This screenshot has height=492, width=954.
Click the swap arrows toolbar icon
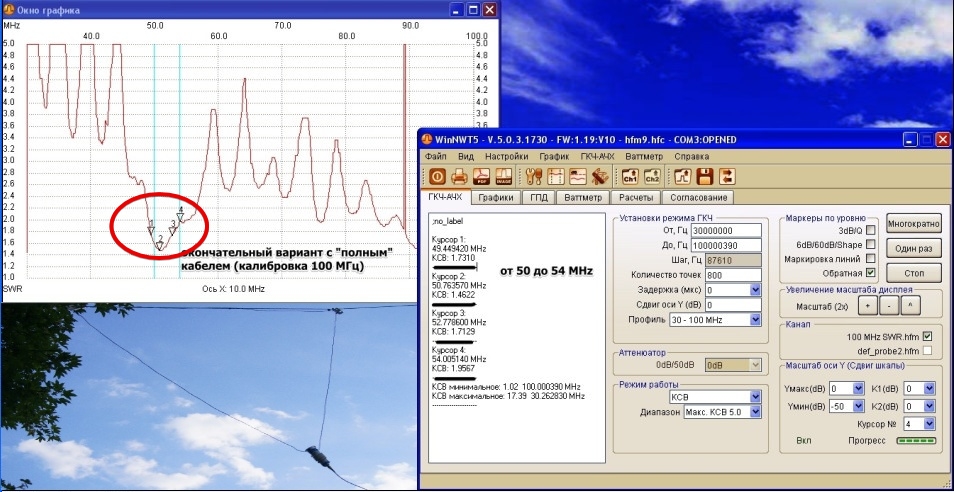pos(727,176)
